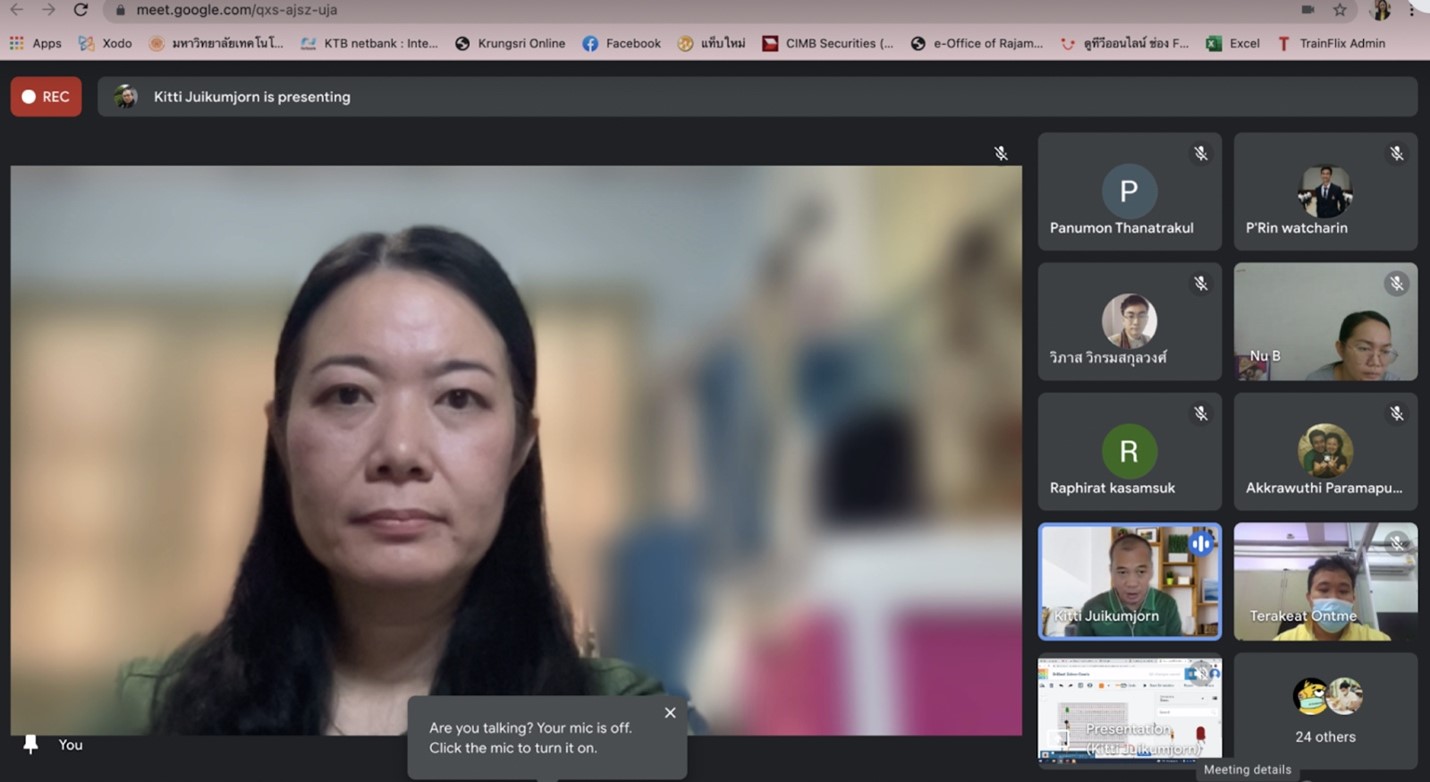1430x782 pixels.
Task: Click the camera icon in the address bar
Action: pos(1308,10)
